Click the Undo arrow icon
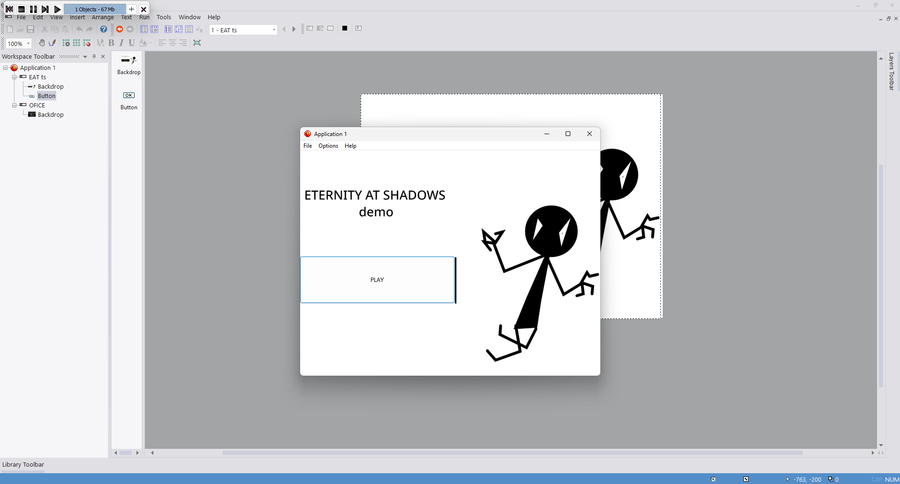The width and height of the screenshot is (900, 484). [79, 29]
